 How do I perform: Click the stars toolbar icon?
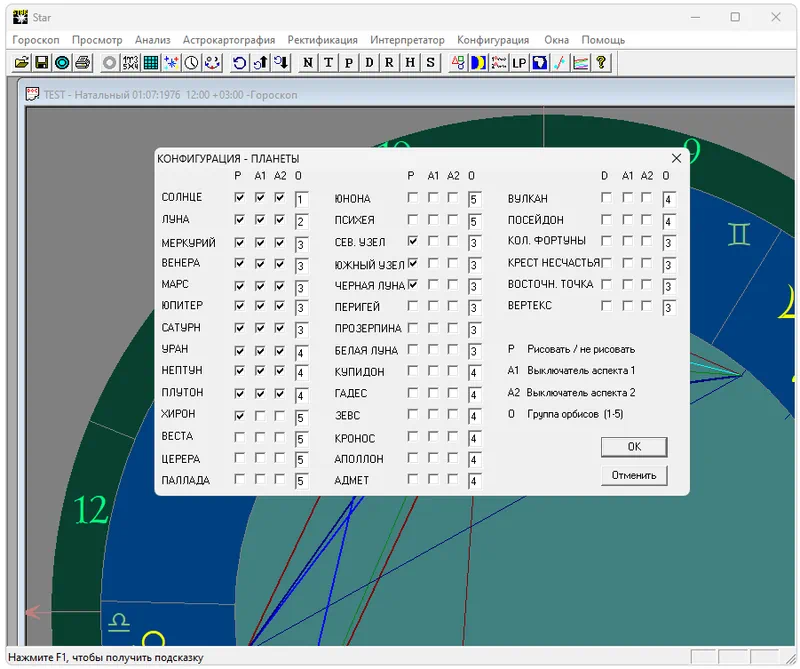(x=171, y=63)
